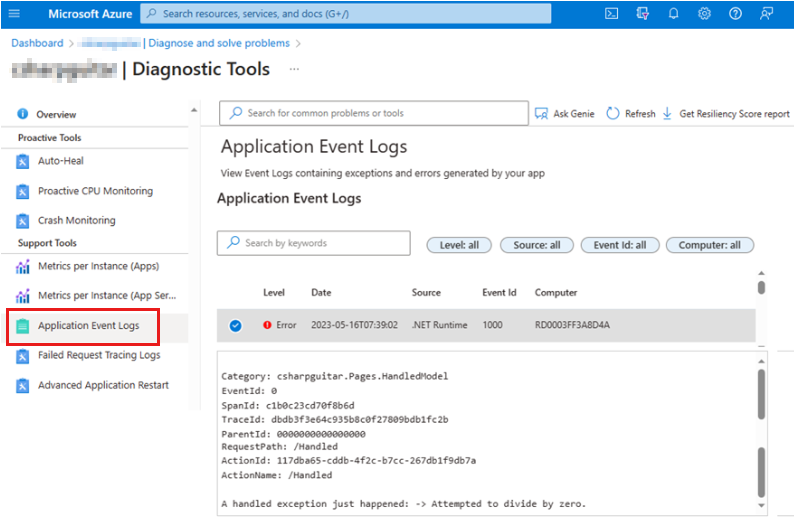Select Auto-Heal in the sidebar
Screen dimensions: 794x520
point(61,161)
